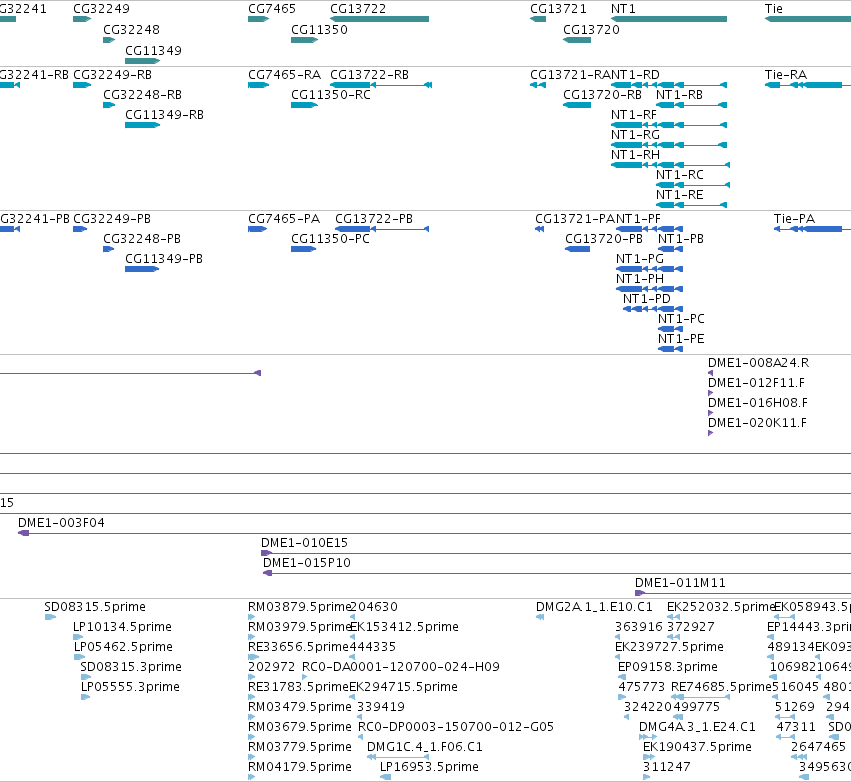This screenshot has width=851, height=782.
Task: Choose protein CG13720-PB
Action: [604, 239]
